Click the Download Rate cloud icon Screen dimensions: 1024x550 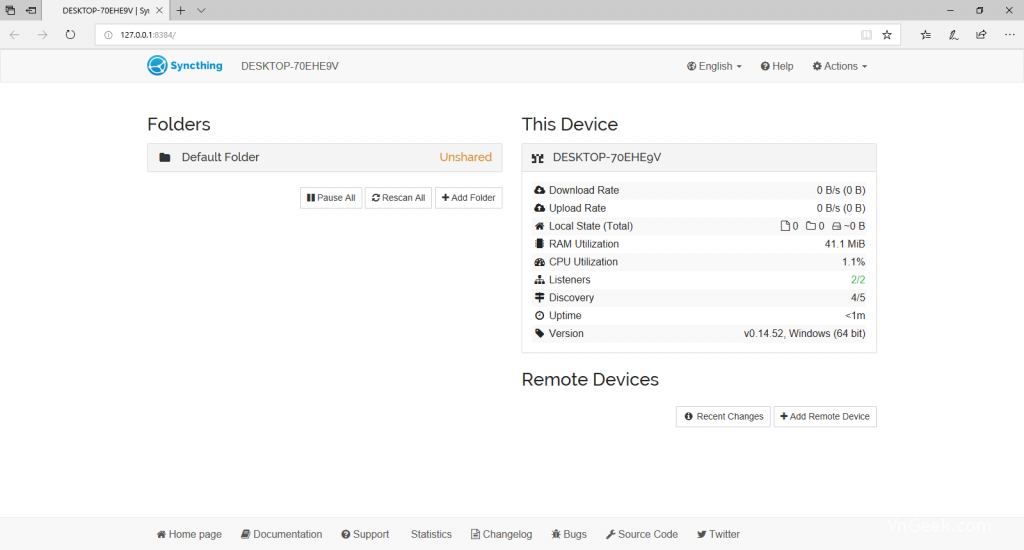click(539, 190)
